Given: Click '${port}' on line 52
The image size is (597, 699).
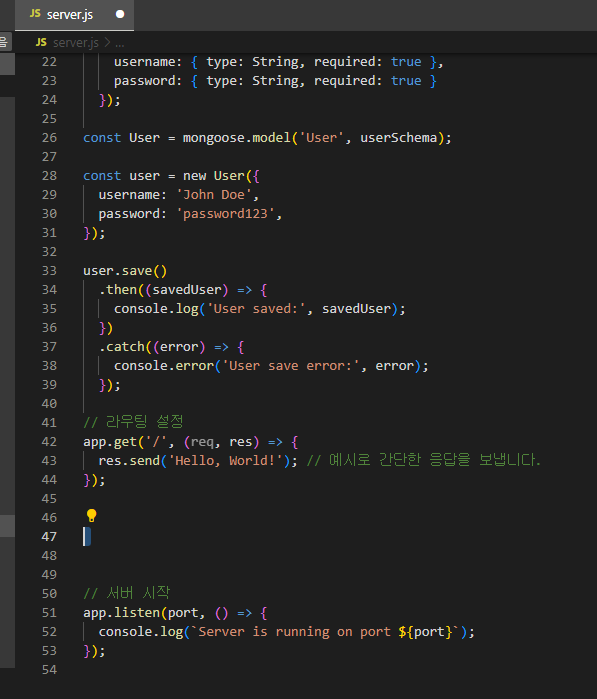Looking at the screenshot, I should tap(425, 632).
